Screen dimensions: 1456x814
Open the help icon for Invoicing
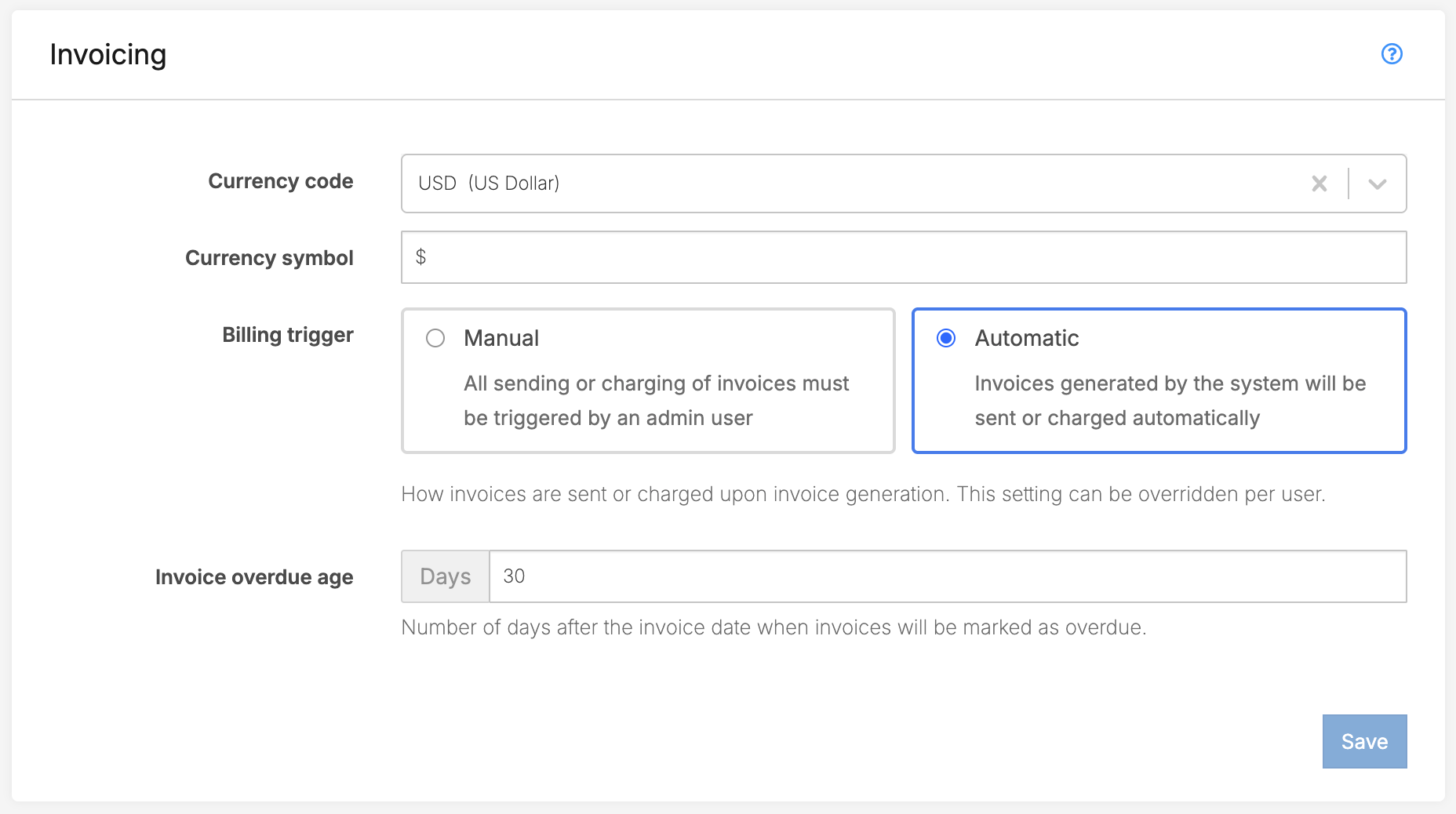tap(1392, 54)
